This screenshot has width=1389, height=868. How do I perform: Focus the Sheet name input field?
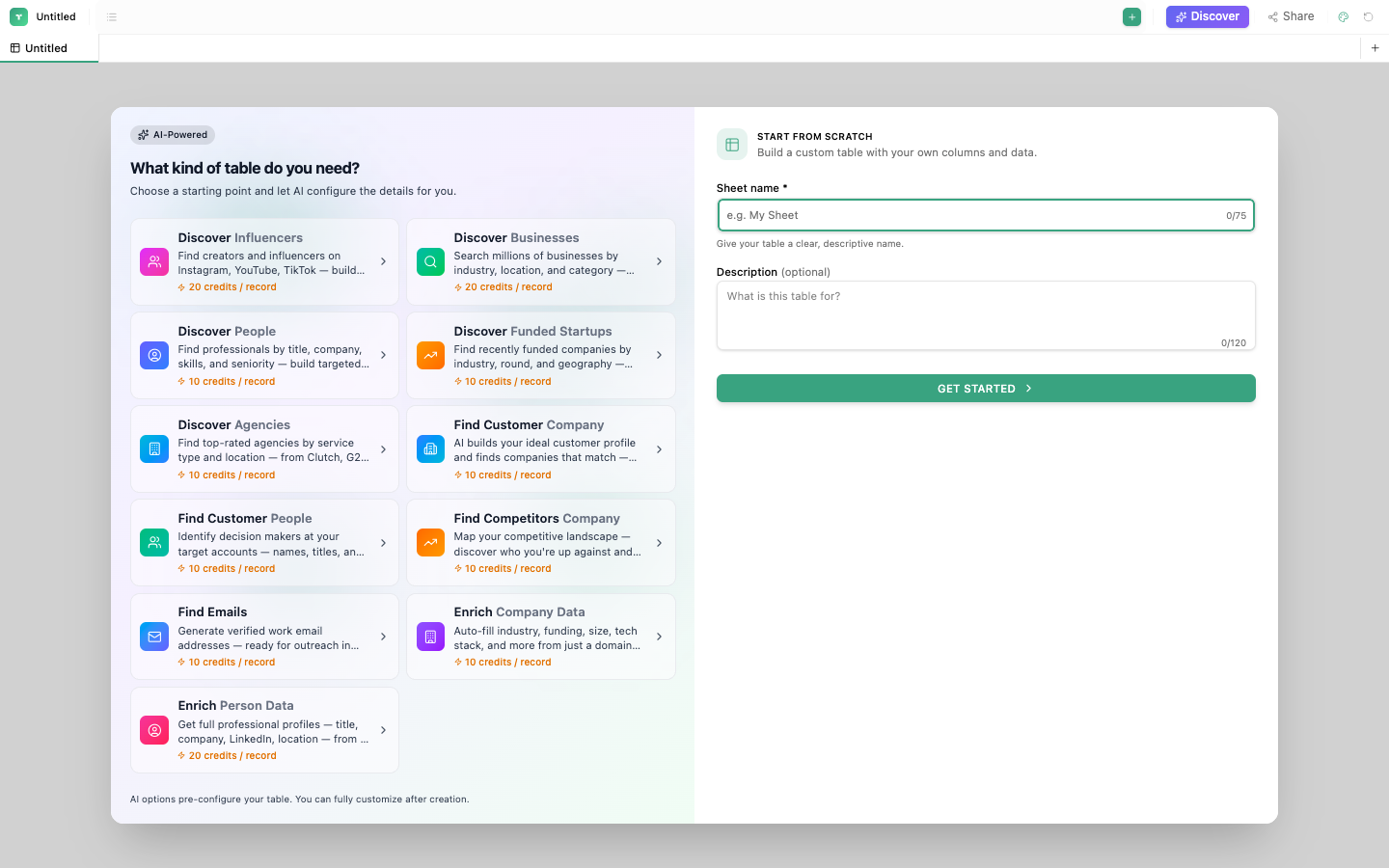986,215
